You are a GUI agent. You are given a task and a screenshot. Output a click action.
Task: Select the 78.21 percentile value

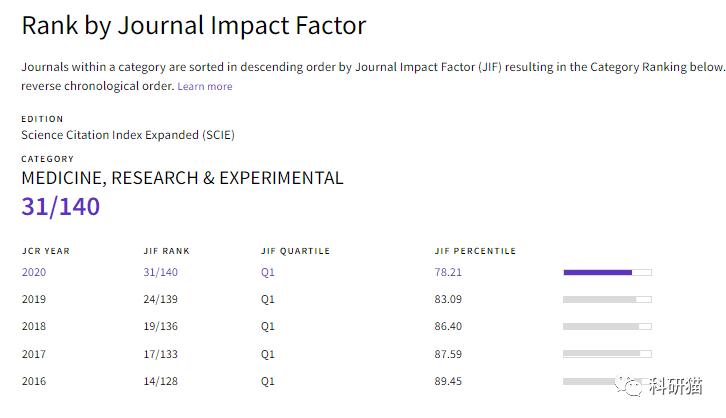(448, 272)
